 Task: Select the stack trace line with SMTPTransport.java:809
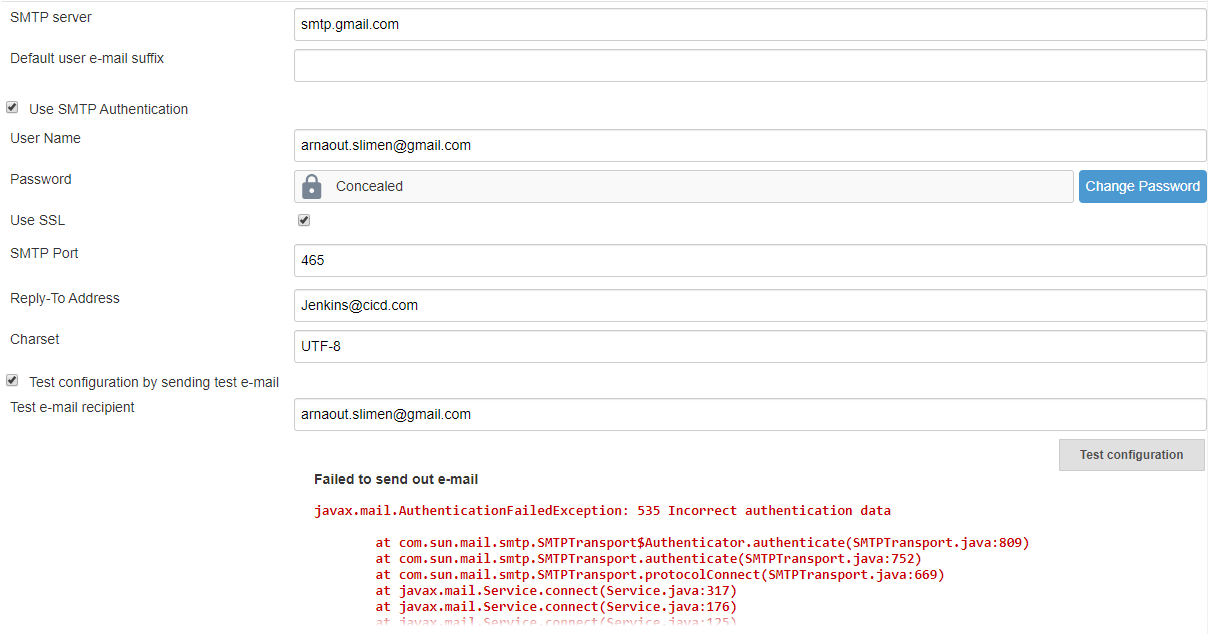tap(702, 543)
